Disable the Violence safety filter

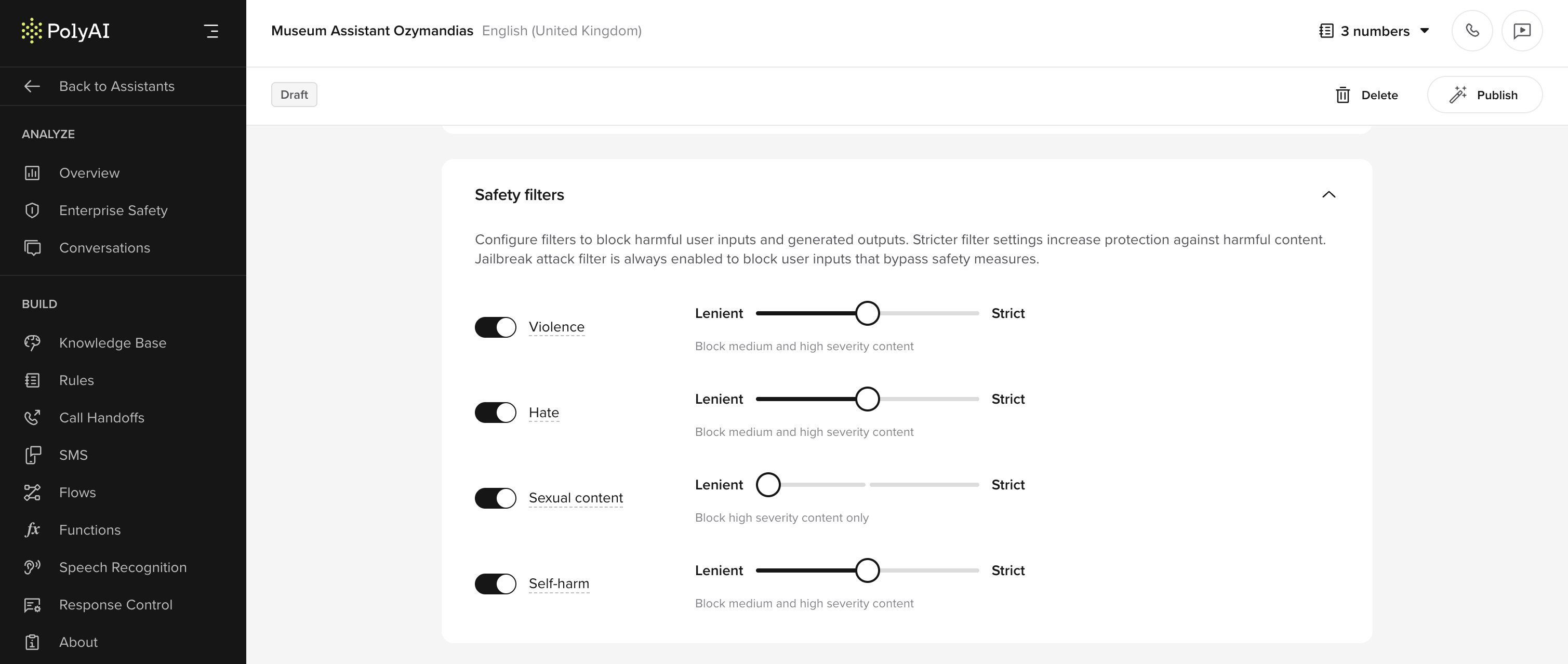pos(496,327)
